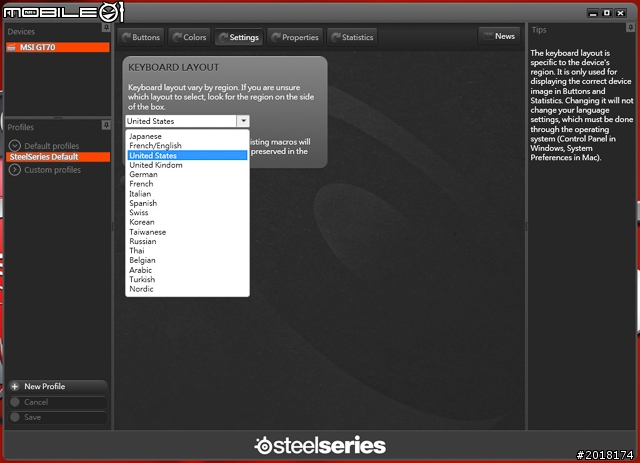The height and width of the screenshot is (463, 640).
Task: Select Swiss keyboard layout
Action: click(187, 212)
